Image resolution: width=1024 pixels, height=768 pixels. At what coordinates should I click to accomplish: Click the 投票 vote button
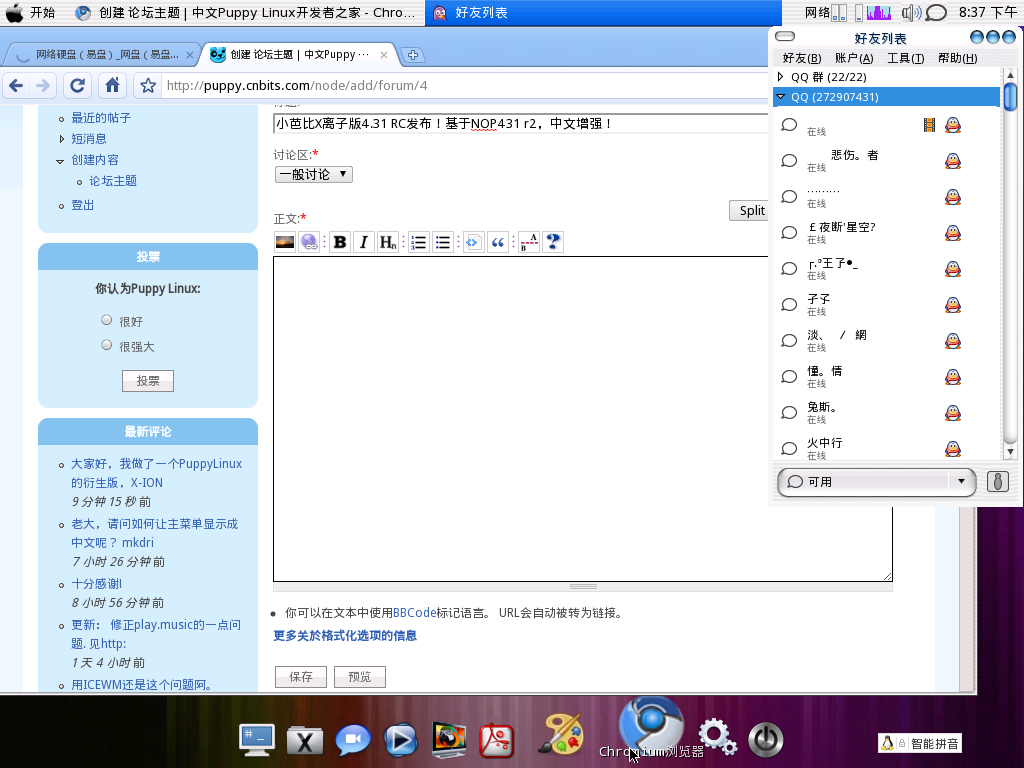148,381
